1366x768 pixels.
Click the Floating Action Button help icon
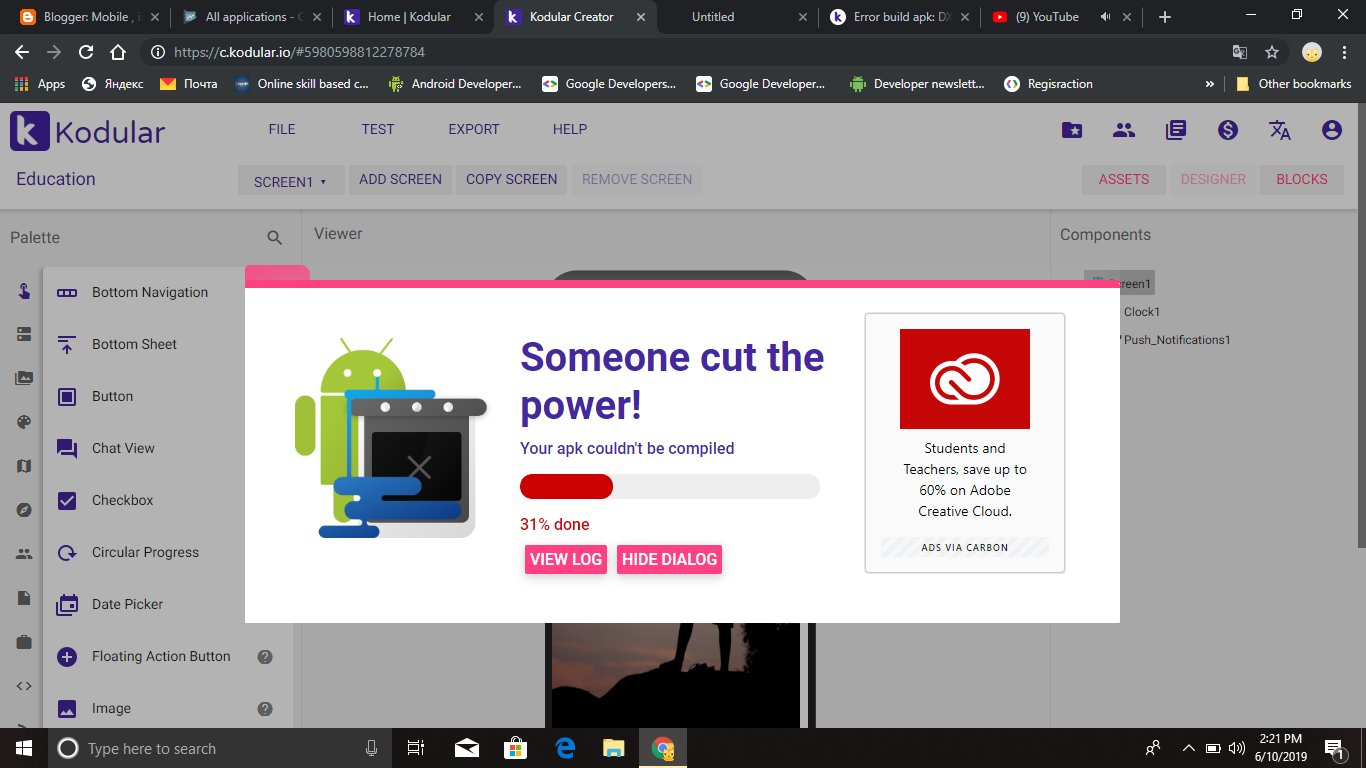(x=265, y=657)
